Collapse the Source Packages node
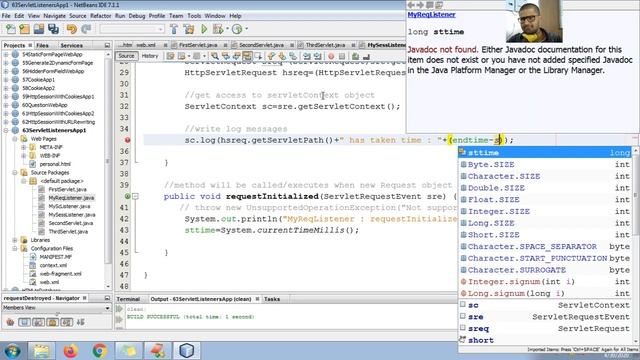The height and width of the screenshot is (360, 640). click(x=15, y=172)
